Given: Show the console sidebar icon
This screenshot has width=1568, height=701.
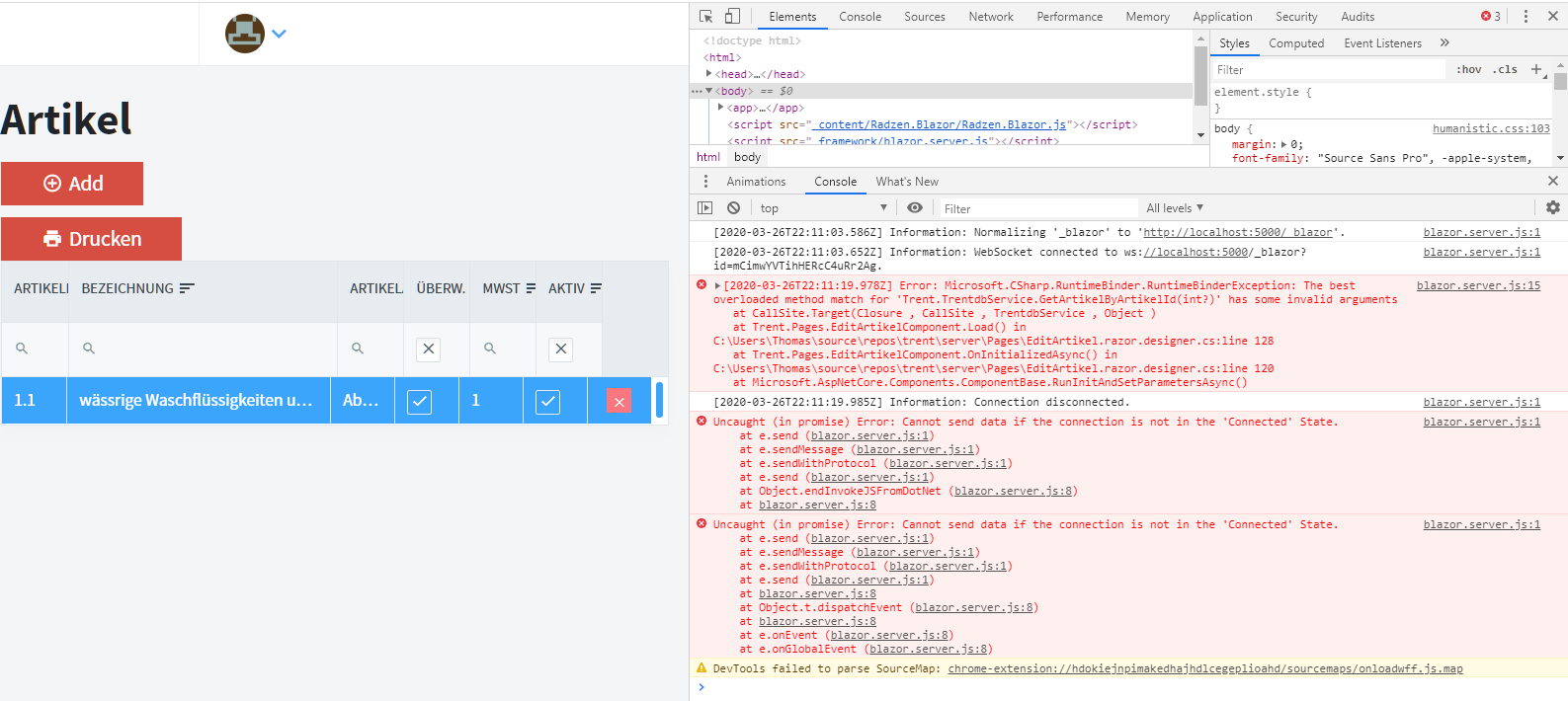Looking at the screenshot, I should coord(704,207).
